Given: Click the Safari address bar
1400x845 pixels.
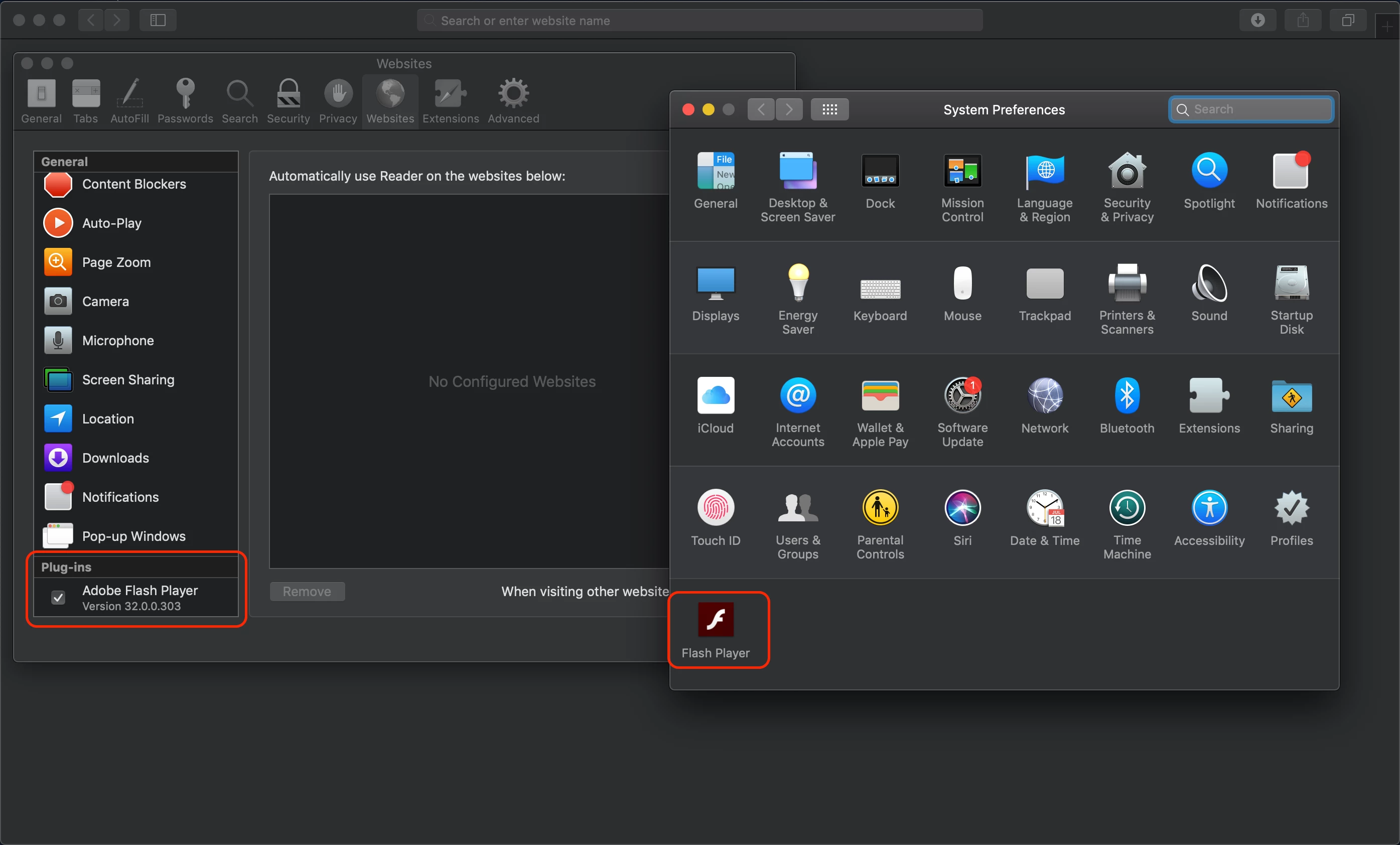Looking at the screenshot, I should click(699, 21).
